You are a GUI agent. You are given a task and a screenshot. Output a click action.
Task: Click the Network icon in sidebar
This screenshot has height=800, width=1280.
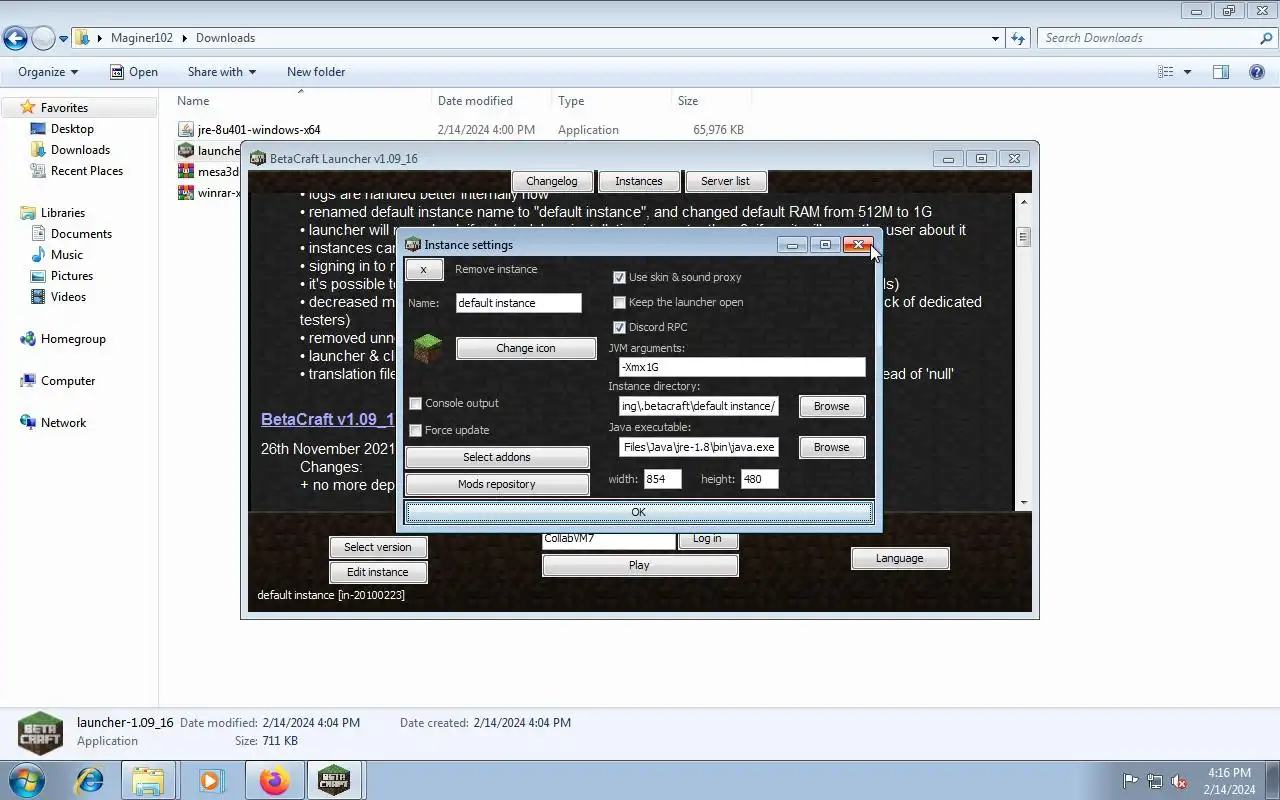[28, 422]
